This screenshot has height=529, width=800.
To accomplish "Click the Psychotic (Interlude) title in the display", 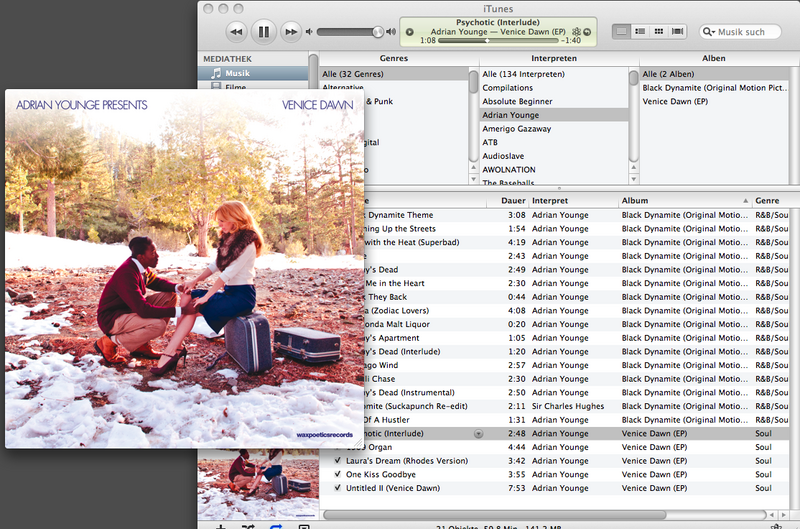I will (x=497, y=22).
